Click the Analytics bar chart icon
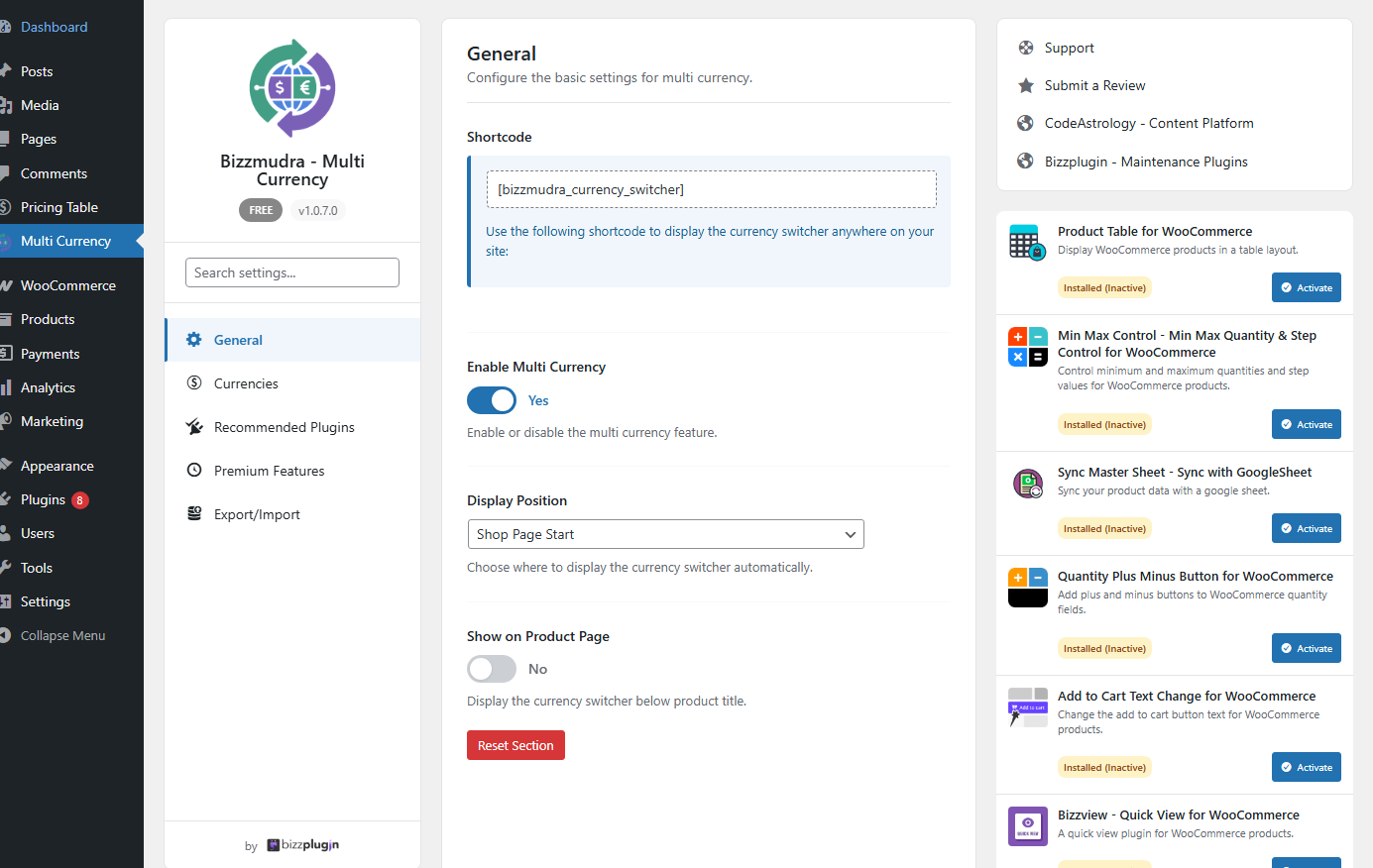 pos(5,387)
